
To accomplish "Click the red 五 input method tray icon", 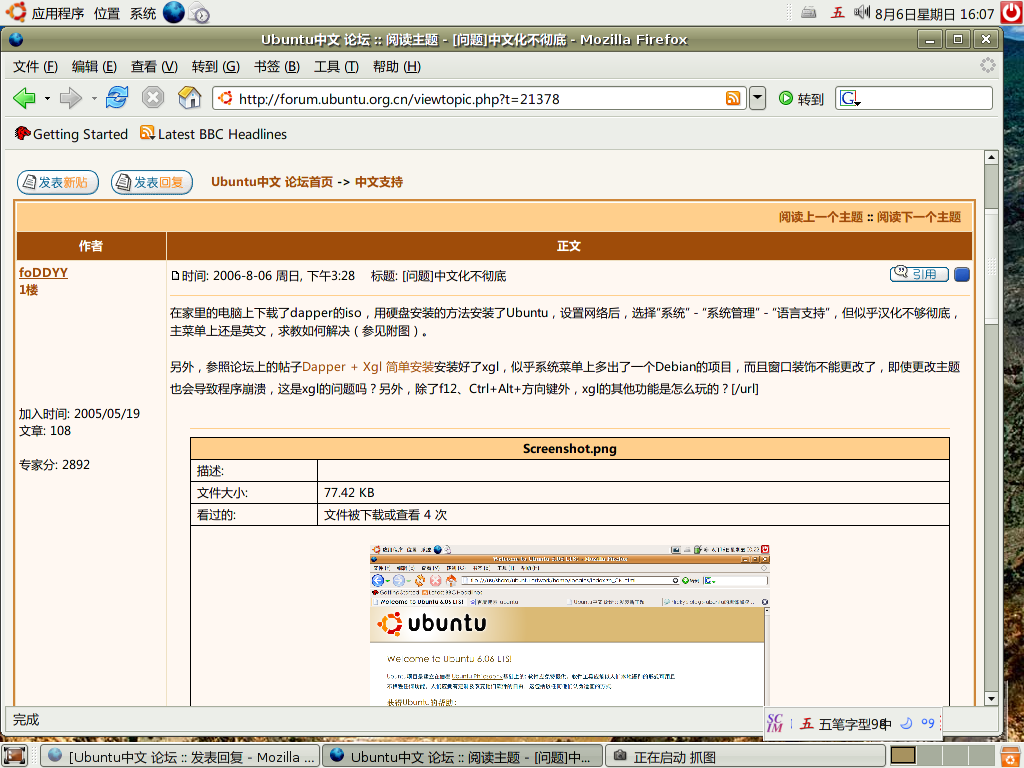I will pos(837,12).
